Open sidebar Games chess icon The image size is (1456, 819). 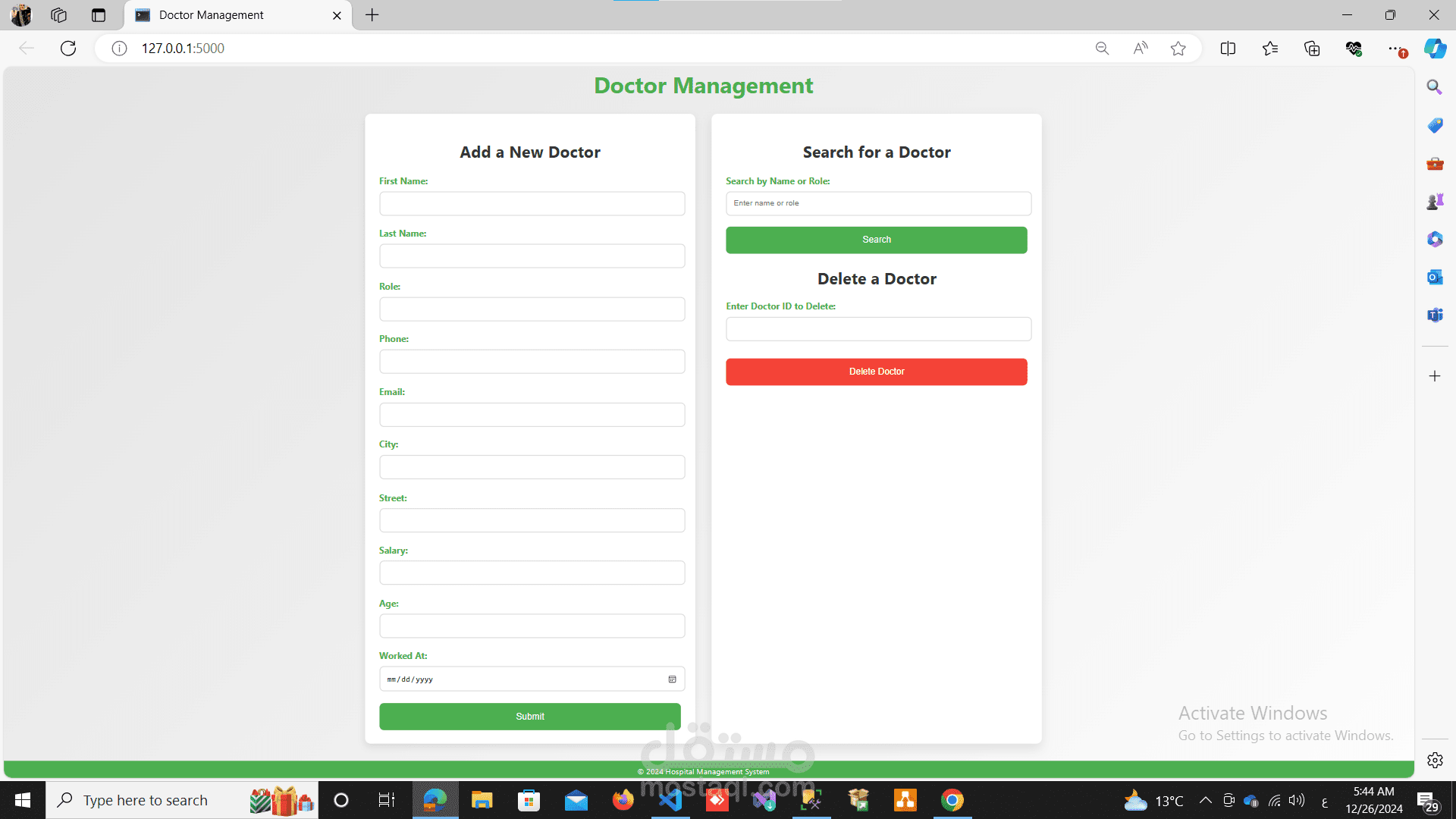pyautogui.click(x=1435, y=201)
